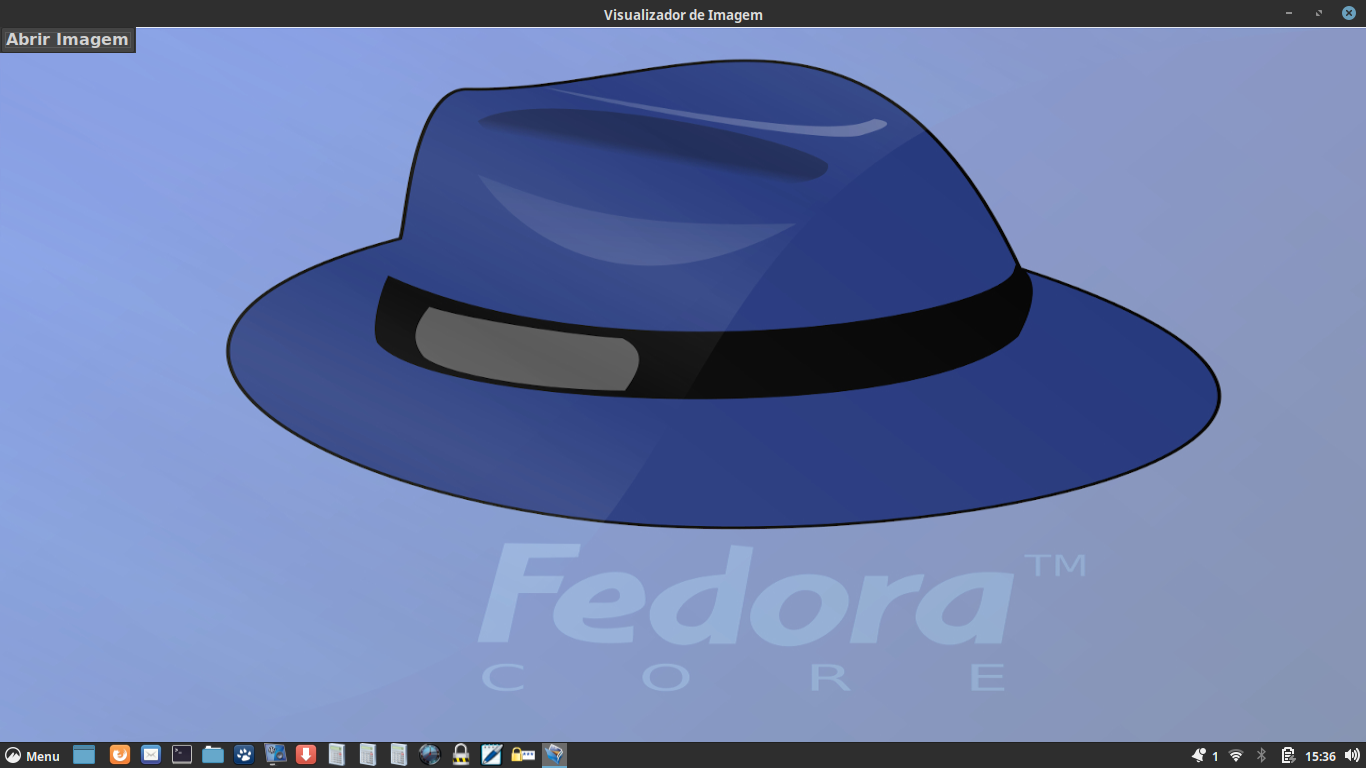Open the Menu launcher in the taskbar
The width and height of the screenshot is (1366, 768).
(x=32, y=756)
